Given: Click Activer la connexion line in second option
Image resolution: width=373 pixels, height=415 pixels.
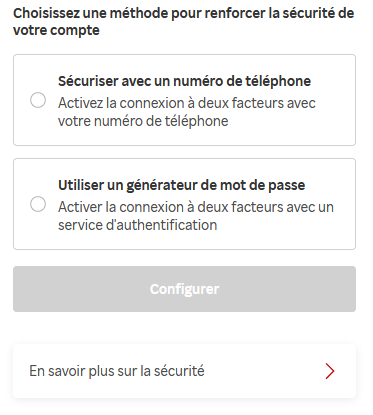Looking at the screenshot, I should point(196,207).
